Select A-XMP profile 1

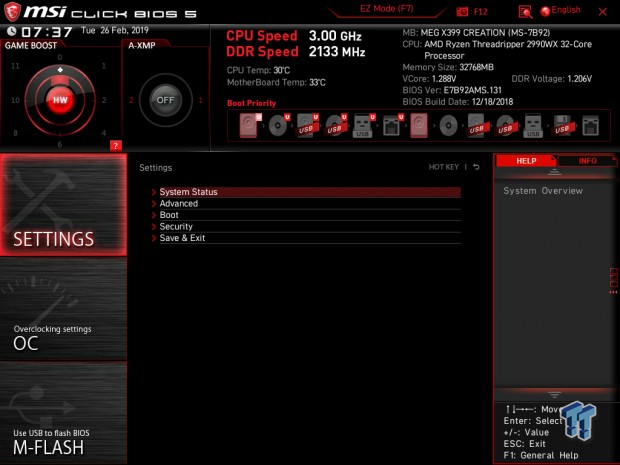(x=200, y=100)
